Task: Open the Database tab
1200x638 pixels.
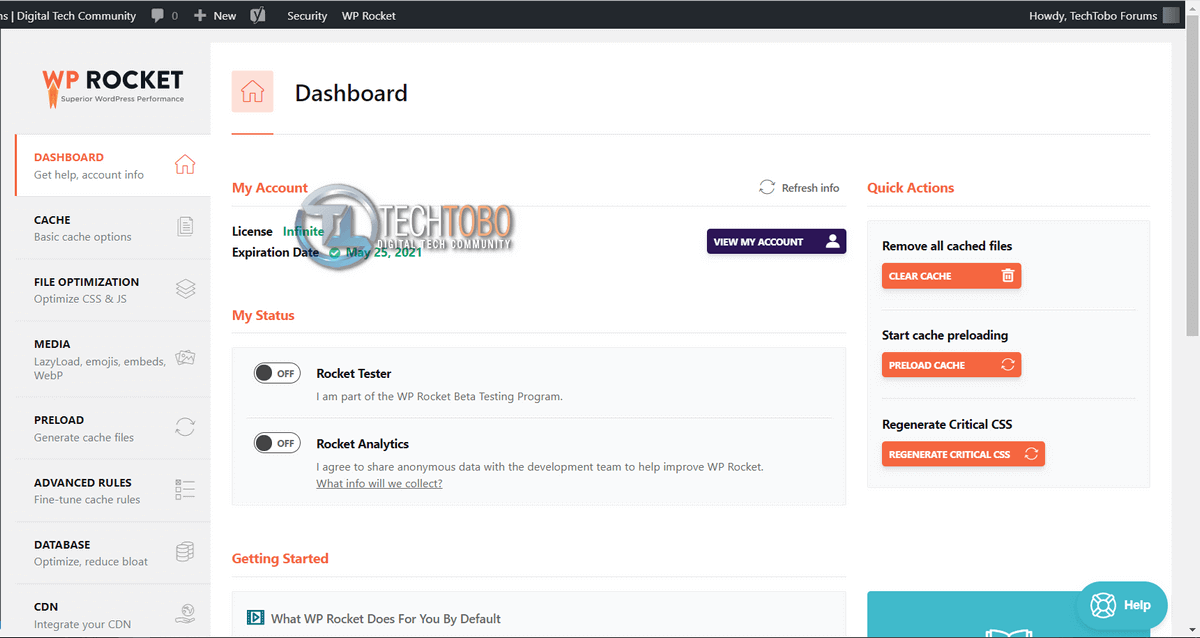Action: pos(113,553)
